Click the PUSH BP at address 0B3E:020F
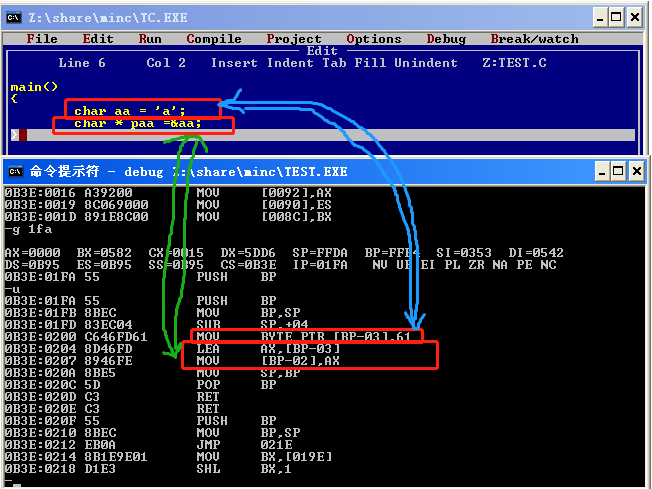Screen dimensions: 652x489 [236, 421]
